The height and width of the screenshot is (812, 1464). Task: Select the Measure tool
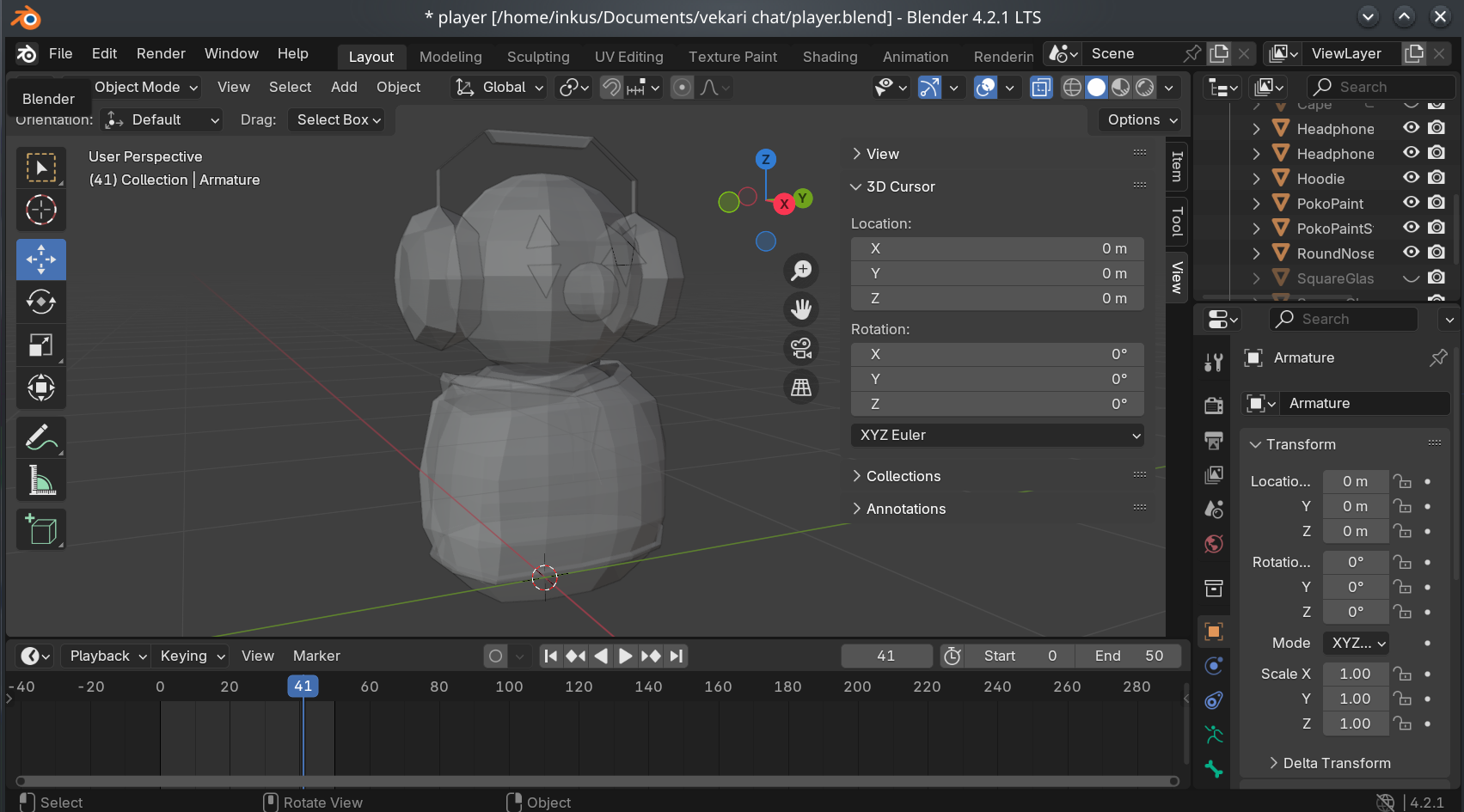(x=40, y=480)
